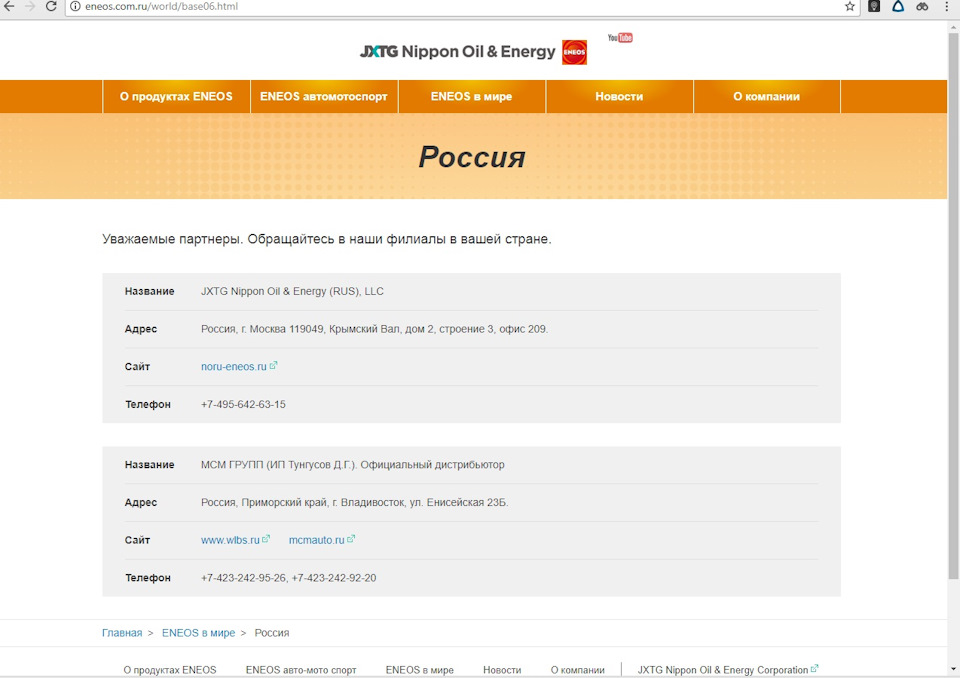
Task: Click the blue triangle extension icon
Action: tap(898, 6)
